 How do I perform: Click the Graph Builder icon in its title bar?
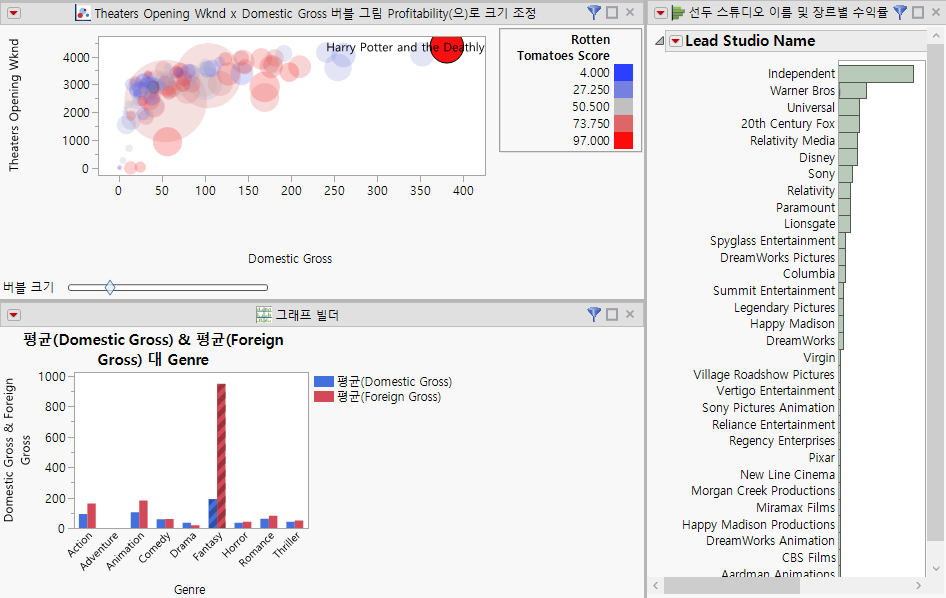[265, 315]
